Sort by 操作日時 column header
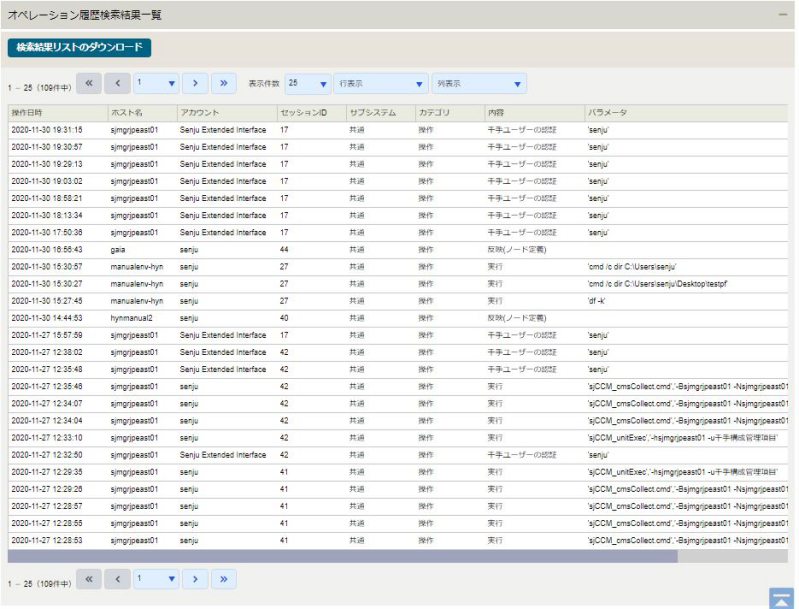 pos(58,113)
